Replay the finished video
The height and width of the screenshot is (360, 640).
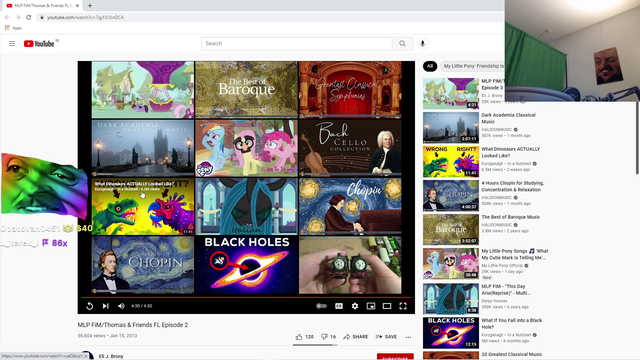90,306
